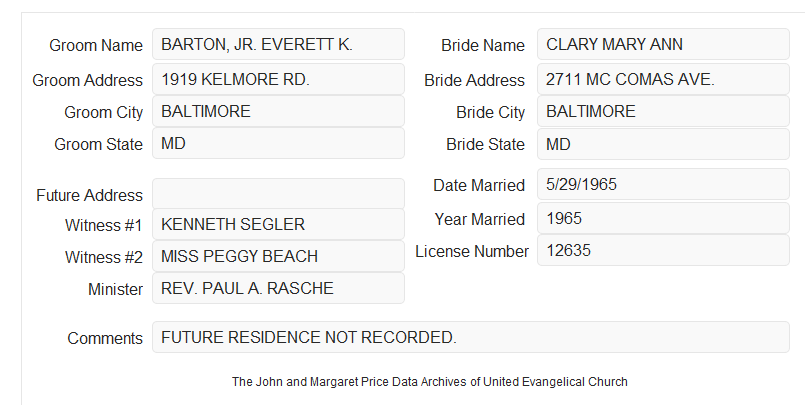Focus the Minister field REV. PAUL A. RASCHE

point(278,288)
